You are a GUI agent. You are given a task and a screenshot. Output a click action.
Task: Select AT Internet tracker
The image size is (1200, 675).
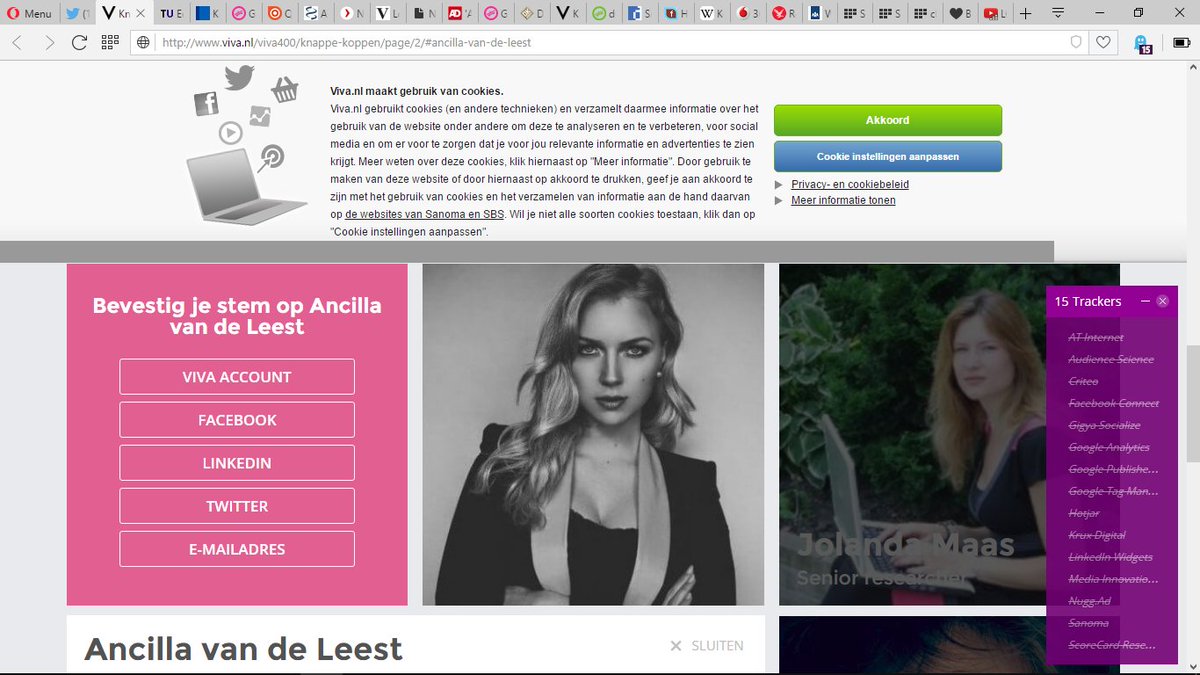click(x=1096, y=338)
